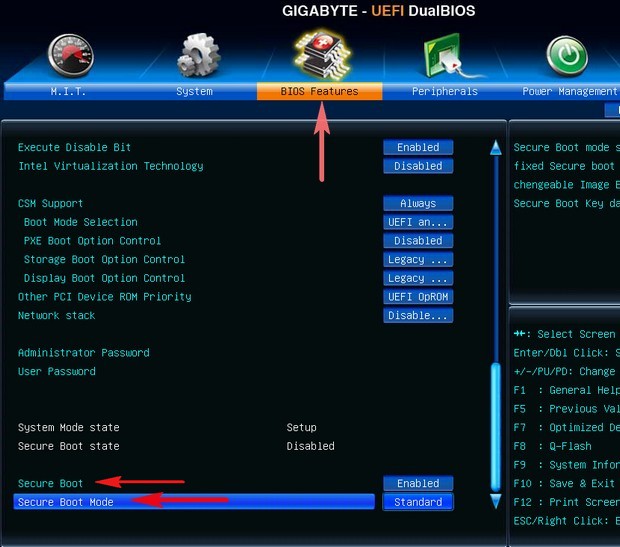Go to the Power Management tab

point(569,91)
